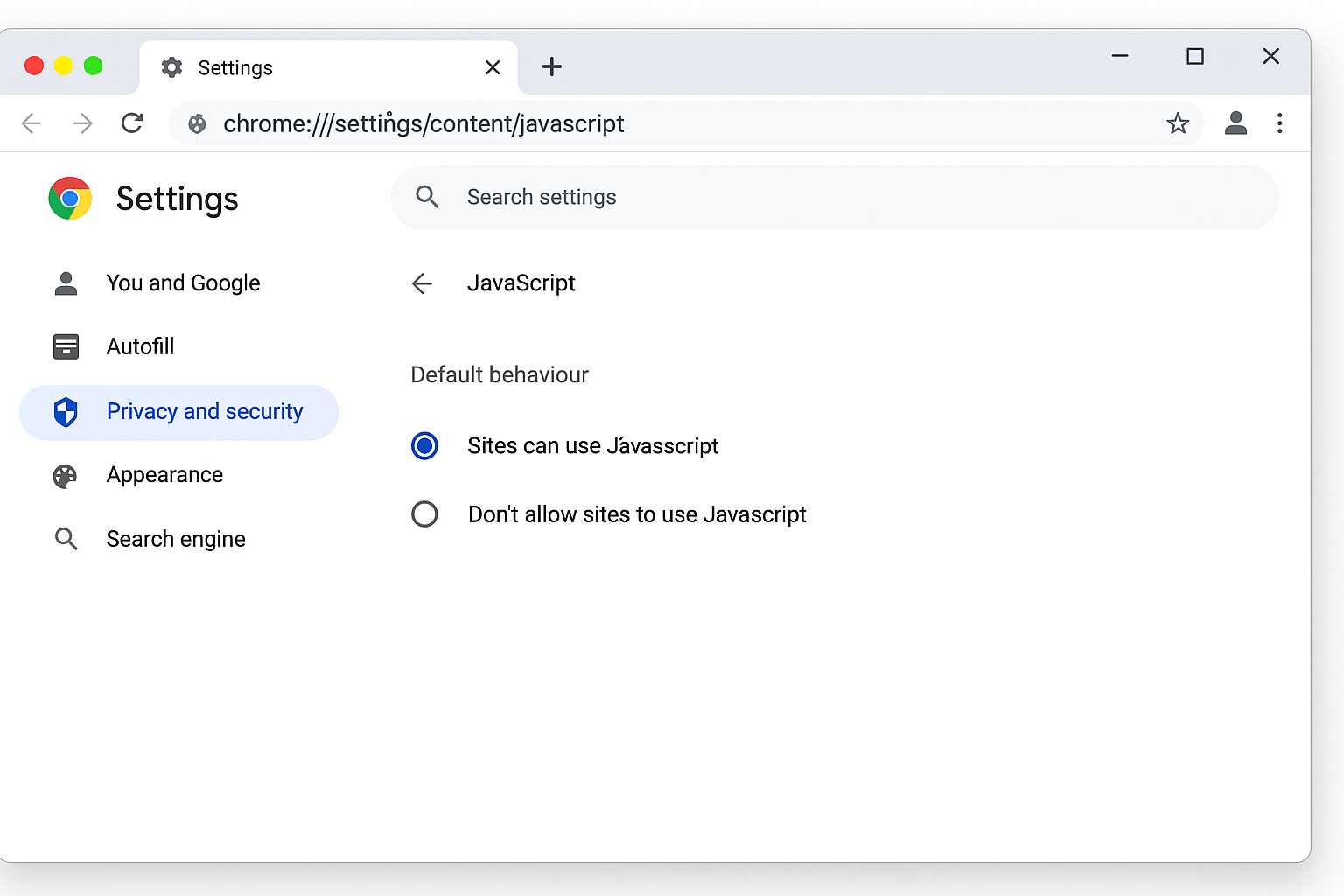Select the Privacy and security shield icon
Screen dimensions: 1344x896
point(66,411)
